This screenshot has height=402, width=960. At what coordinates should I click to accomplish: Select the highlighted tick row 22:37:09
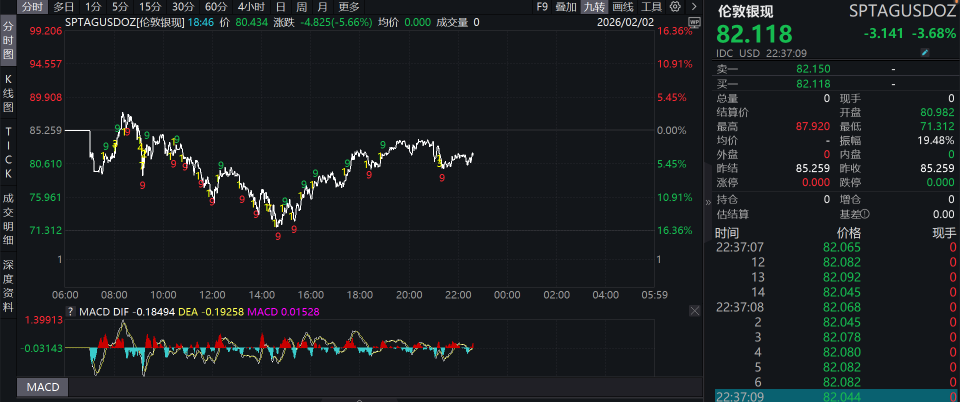(x=836, y=396)
